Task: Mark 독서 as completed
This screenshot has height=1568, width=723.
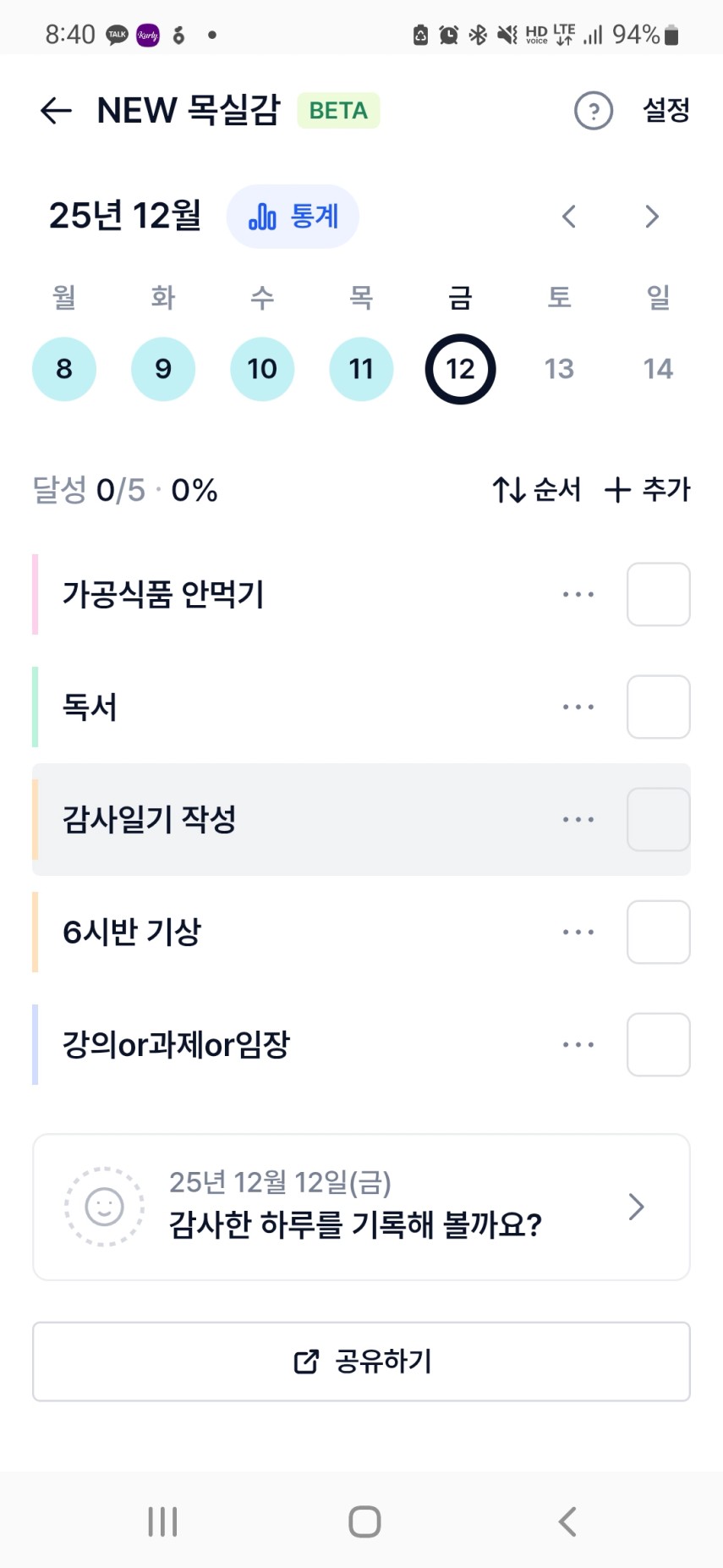Action: [x=658, y=707]
